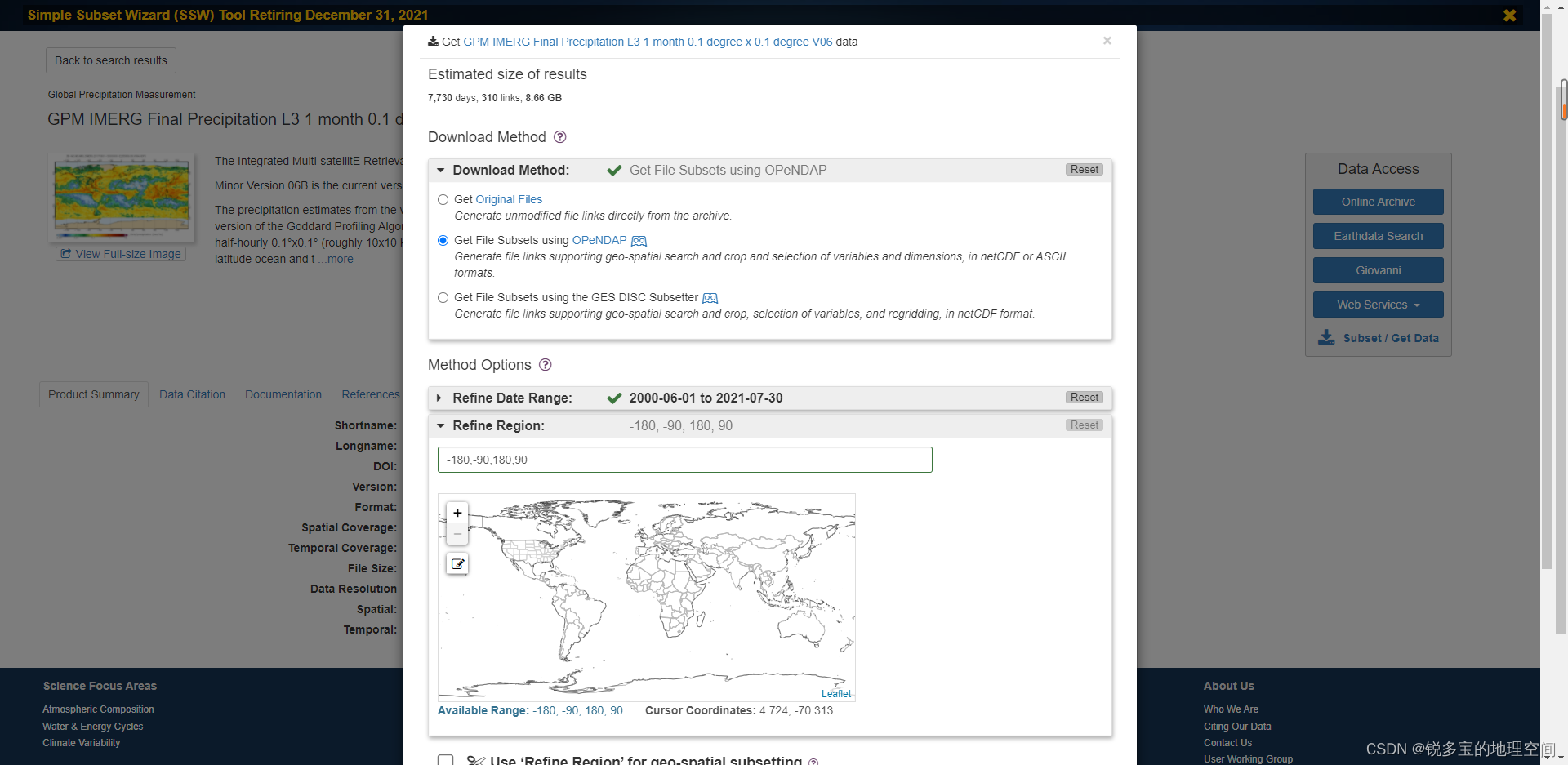Select Get File Subsets using OPeNDAP radio
The height and width of the screenshot is (765, 1568).
coord(443,241)
